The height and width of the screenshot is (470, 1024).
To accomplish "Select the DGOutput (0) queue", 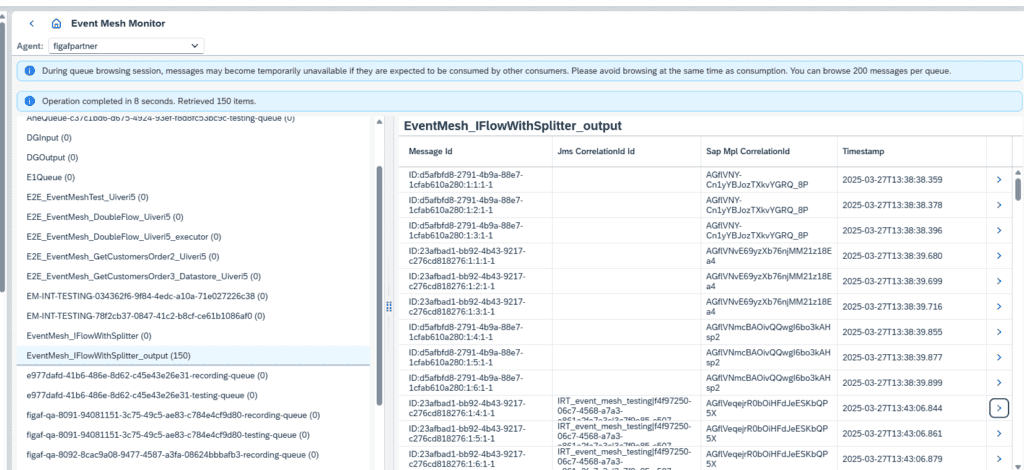I will click(193, 157).
